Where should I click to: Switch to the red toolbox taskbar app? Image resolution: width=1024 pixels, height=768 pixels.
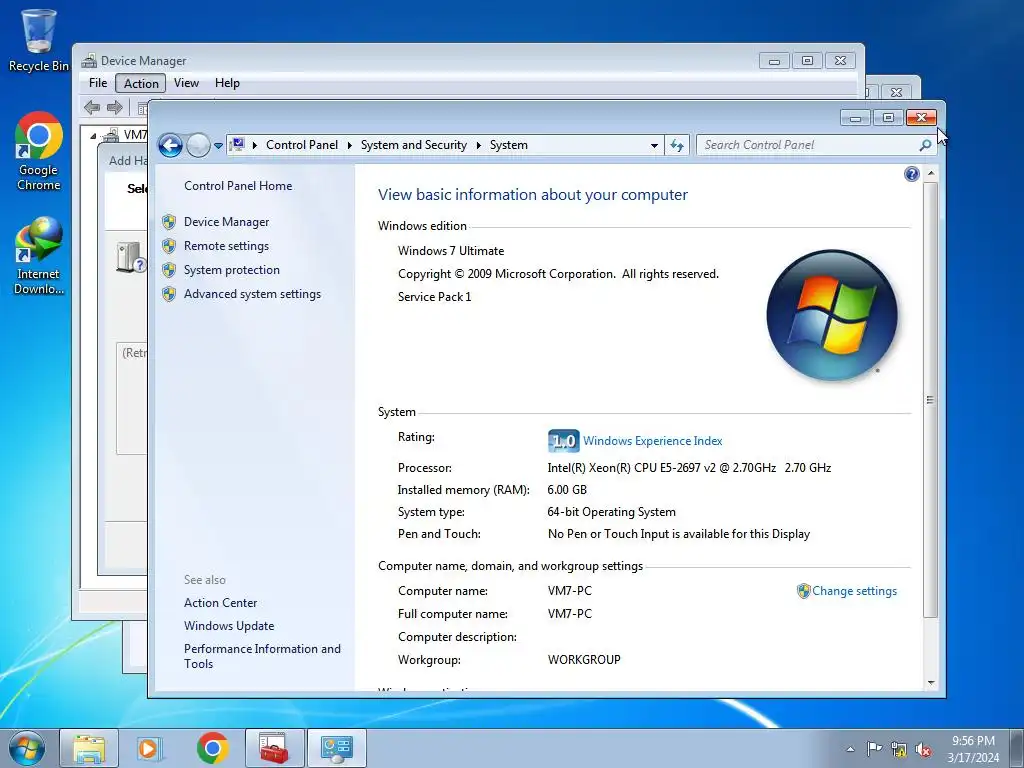[274, 748]
